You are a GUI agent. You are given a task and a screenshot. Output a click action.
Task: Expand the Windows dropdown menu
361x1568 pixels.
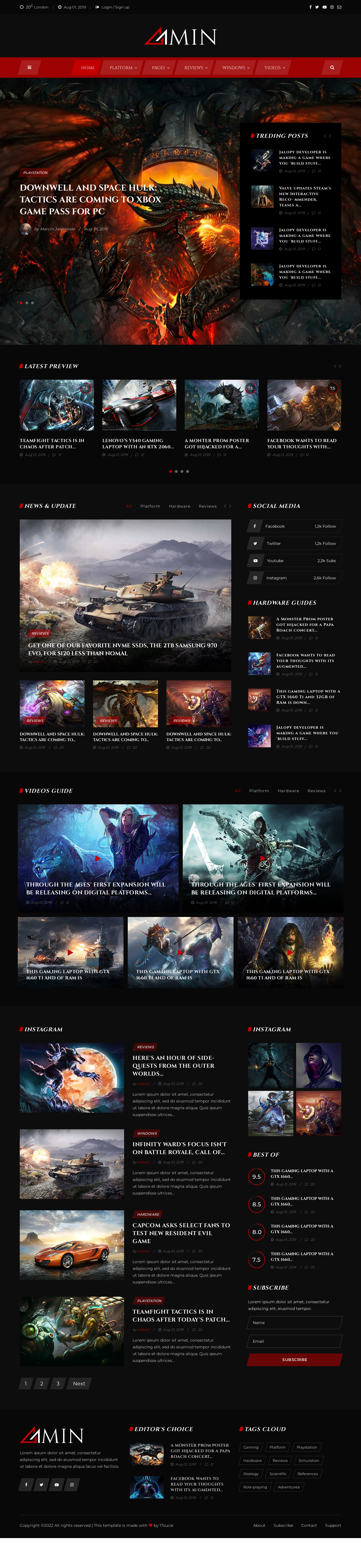(236, 67)
